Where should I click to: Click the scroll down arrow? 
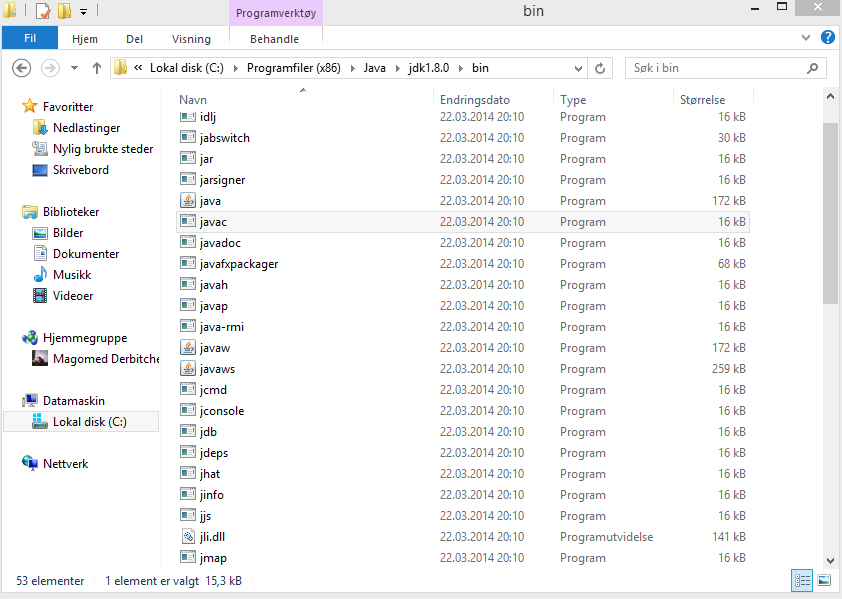click(x=830, y=560)
